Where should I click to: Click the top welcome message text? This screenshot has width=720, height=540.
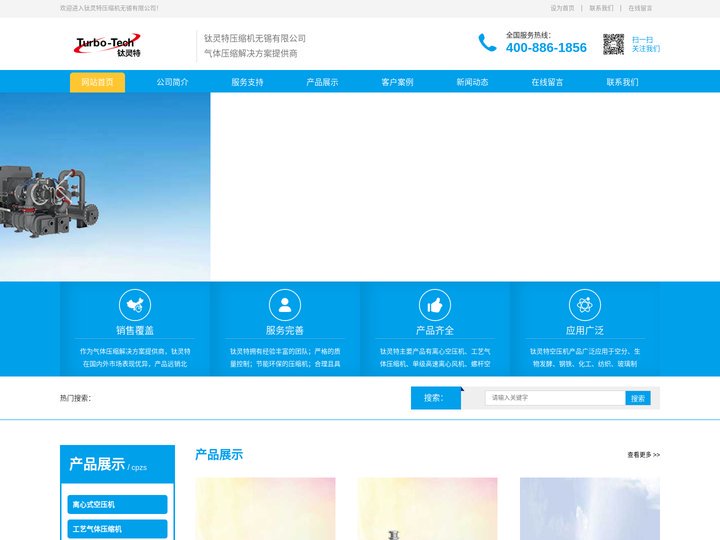109,8
